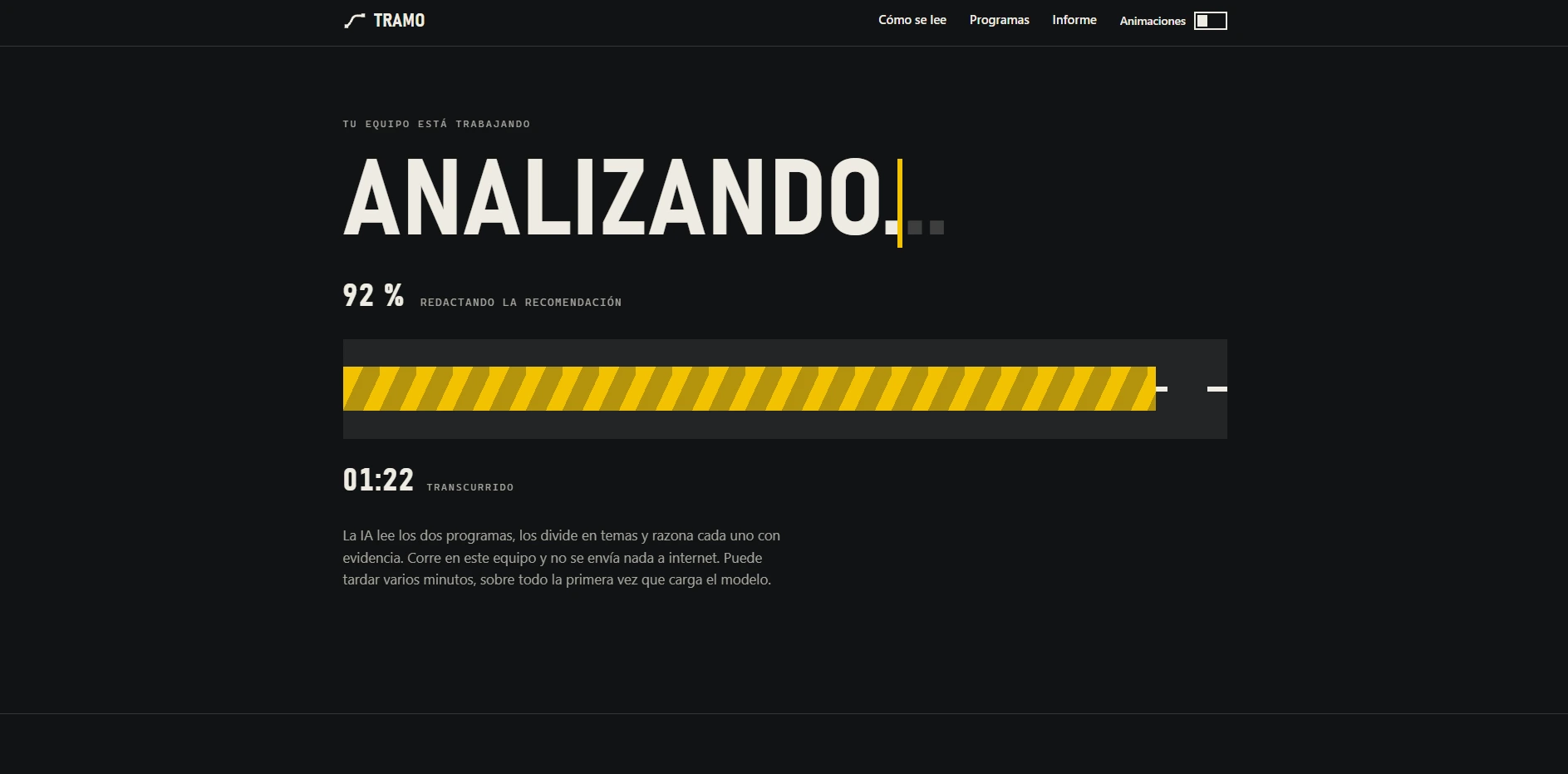Click the 92 % progress value
1568x774 pixels.
coord(373,295)
